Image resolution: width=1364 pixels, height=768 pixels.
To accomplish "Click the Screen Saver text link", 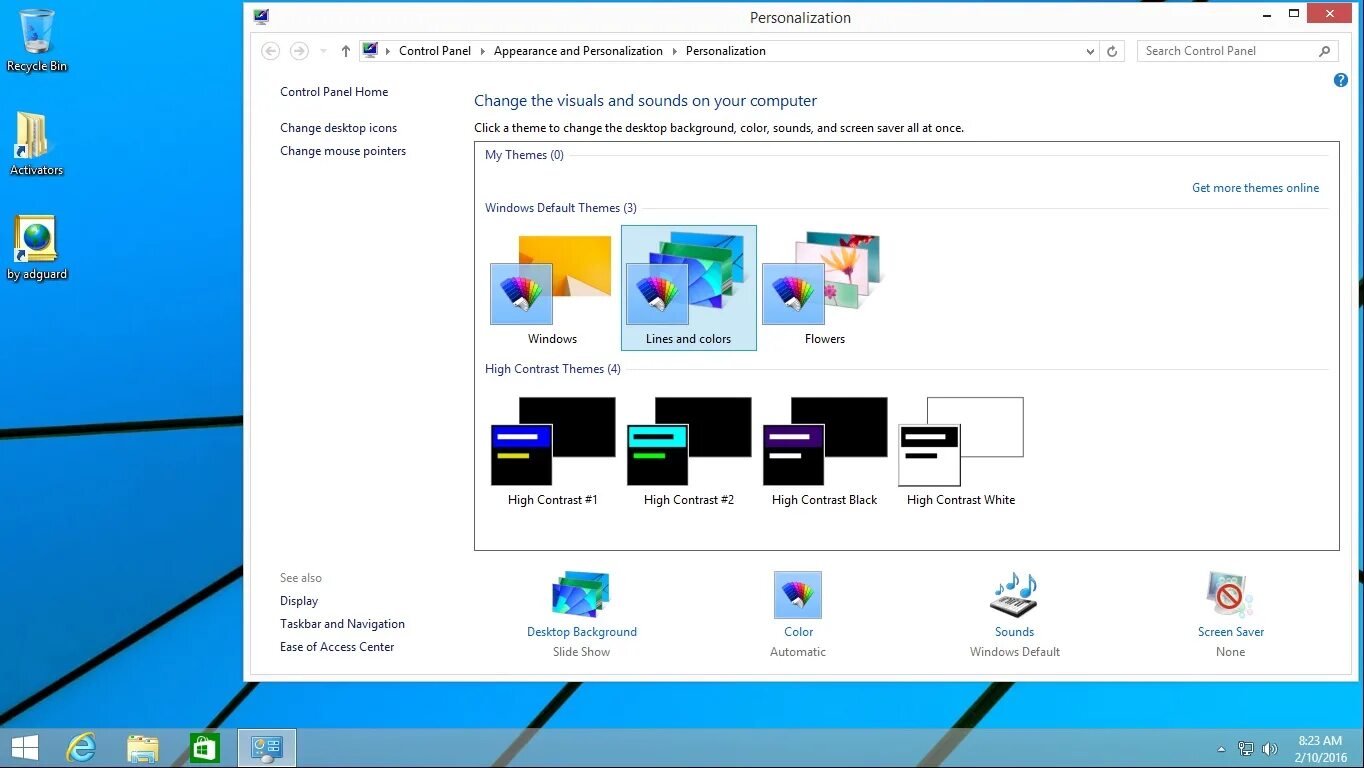I will pyautogui.click(x=1231, y=632).
